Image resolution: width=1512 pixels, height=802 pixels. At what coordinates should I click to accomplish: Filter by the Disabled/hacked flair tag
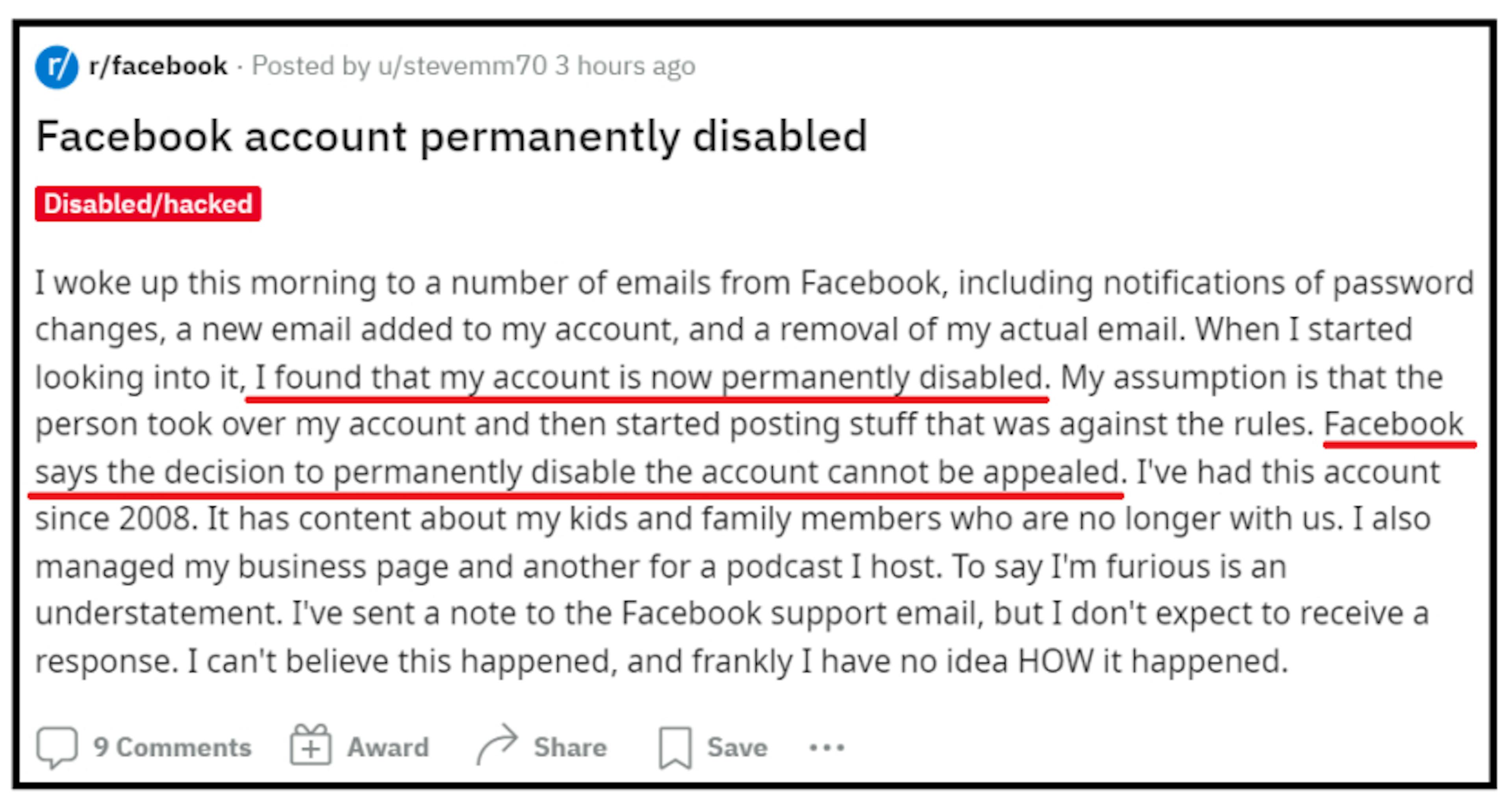[x=148, y=204]
